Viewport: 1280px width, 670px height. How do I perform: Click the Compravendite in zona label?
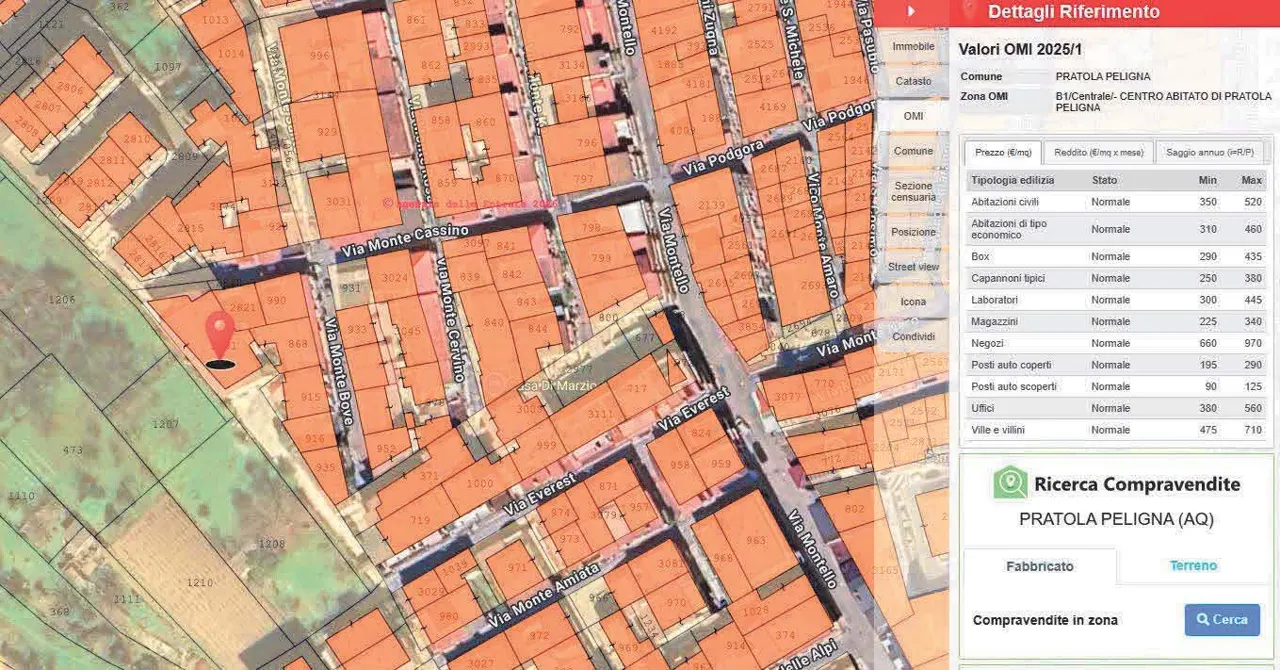pyautogui.click(x=1045, y=621)
